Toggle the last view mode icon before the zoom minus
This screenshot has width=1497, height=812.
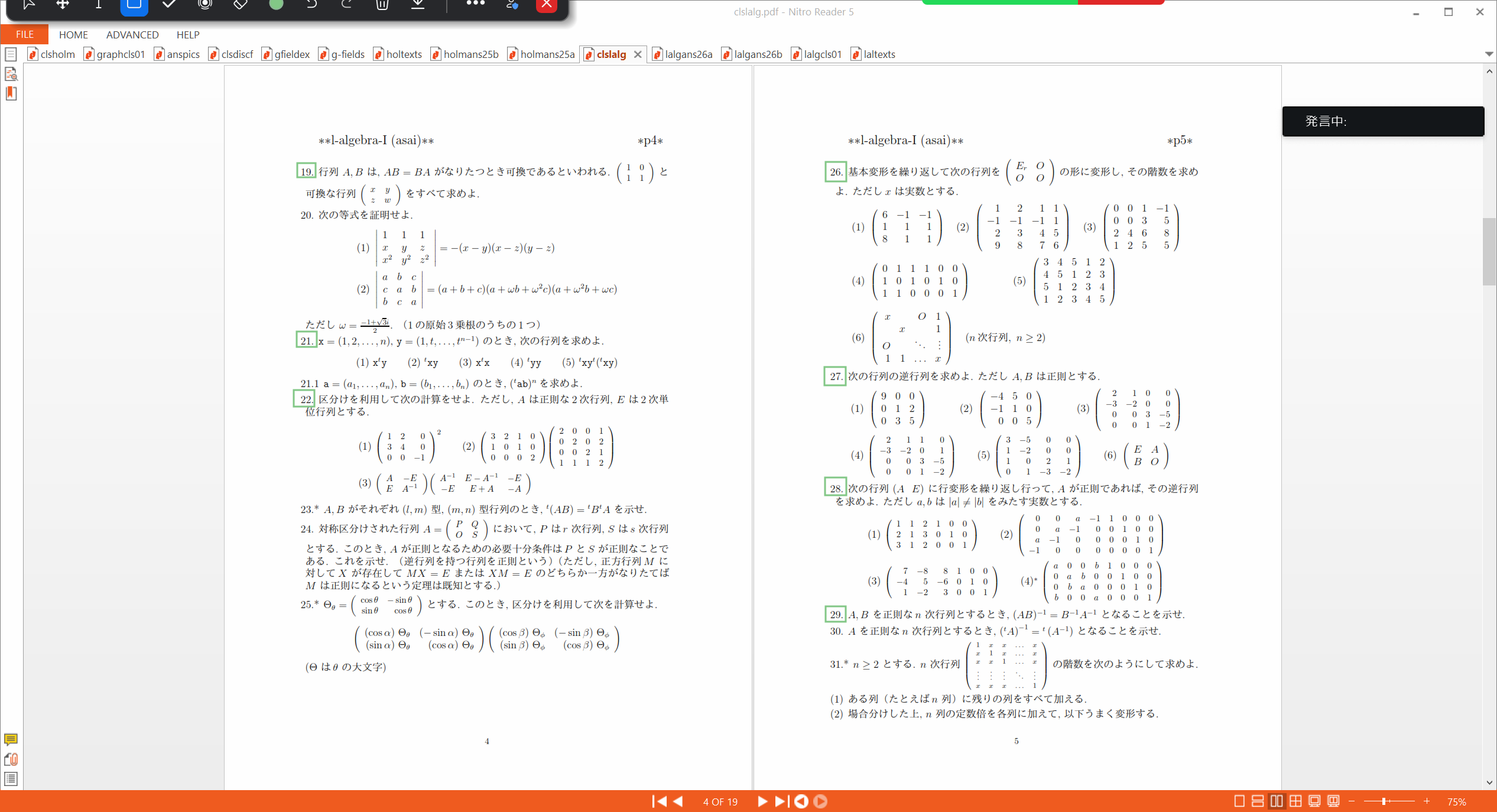1333,801
